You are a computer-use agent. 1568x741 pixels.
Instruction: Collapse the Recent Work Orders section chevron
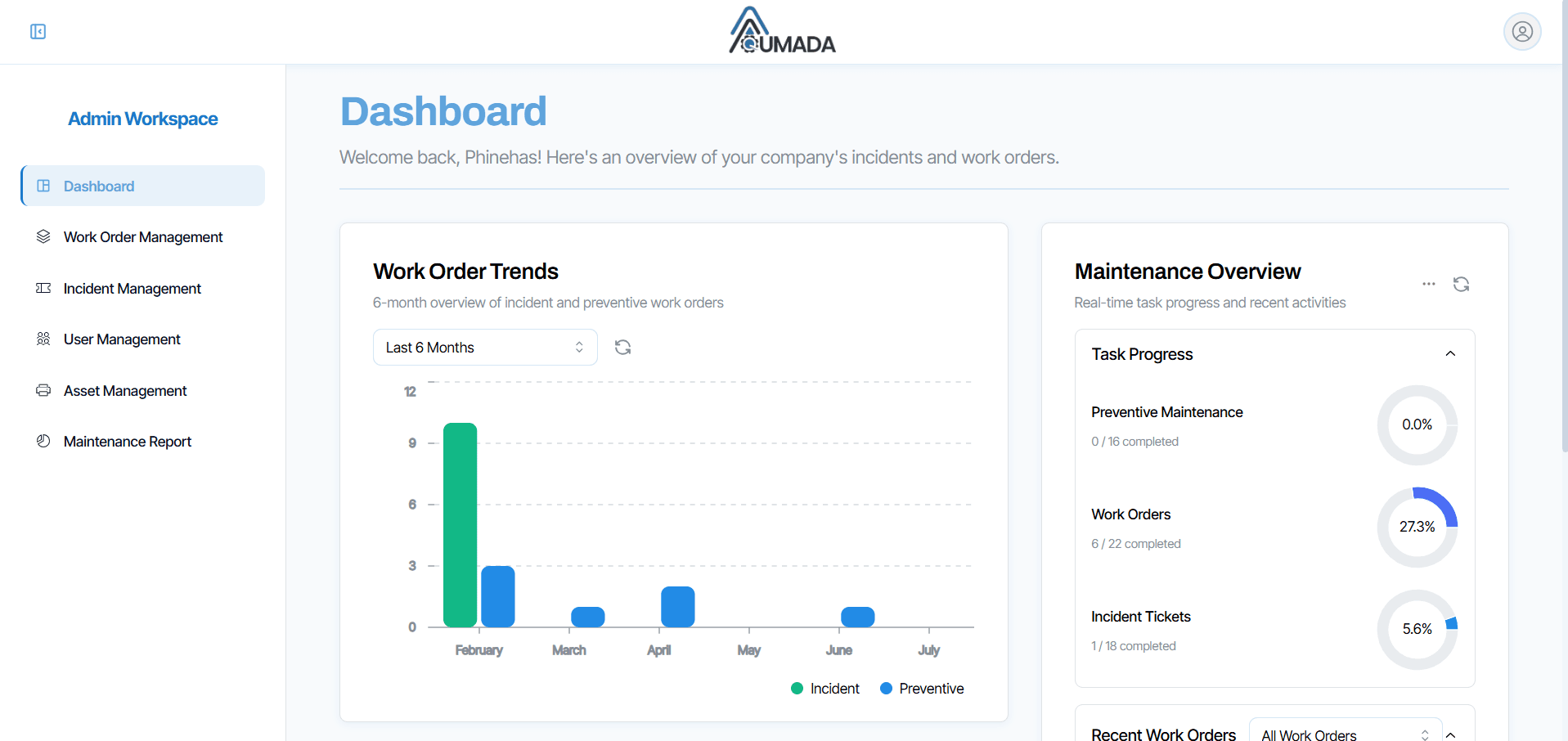tap(1450, 735)
